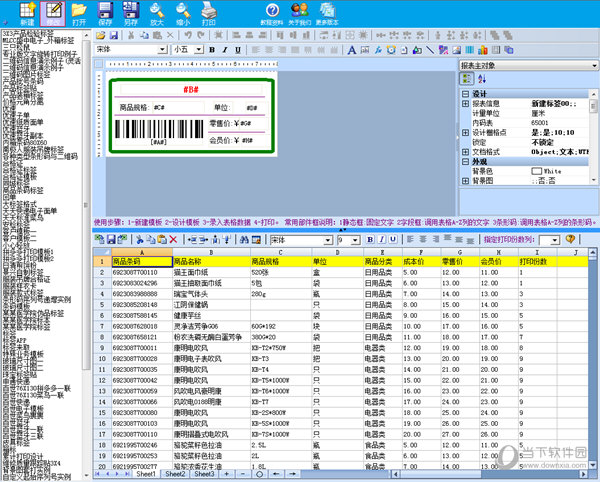Select 关于我们 (About Us) button
600x482 pixels.
coord(298,12)
